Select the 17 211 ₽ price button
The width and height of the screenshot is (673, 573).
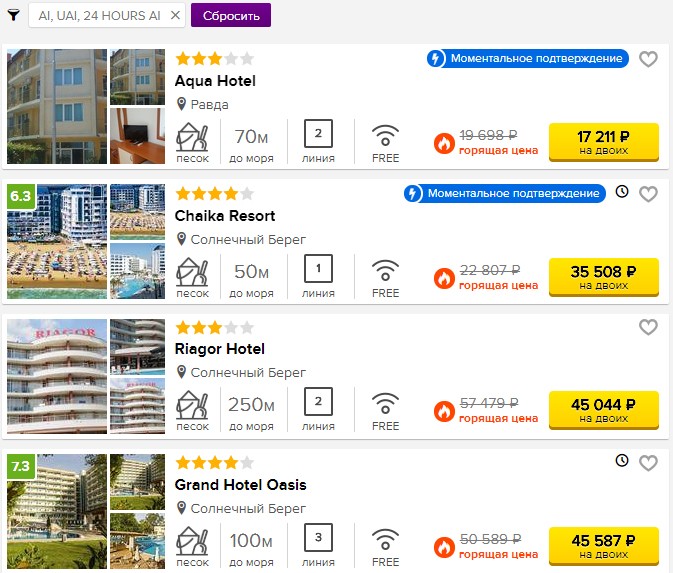[x=603, y=142]
